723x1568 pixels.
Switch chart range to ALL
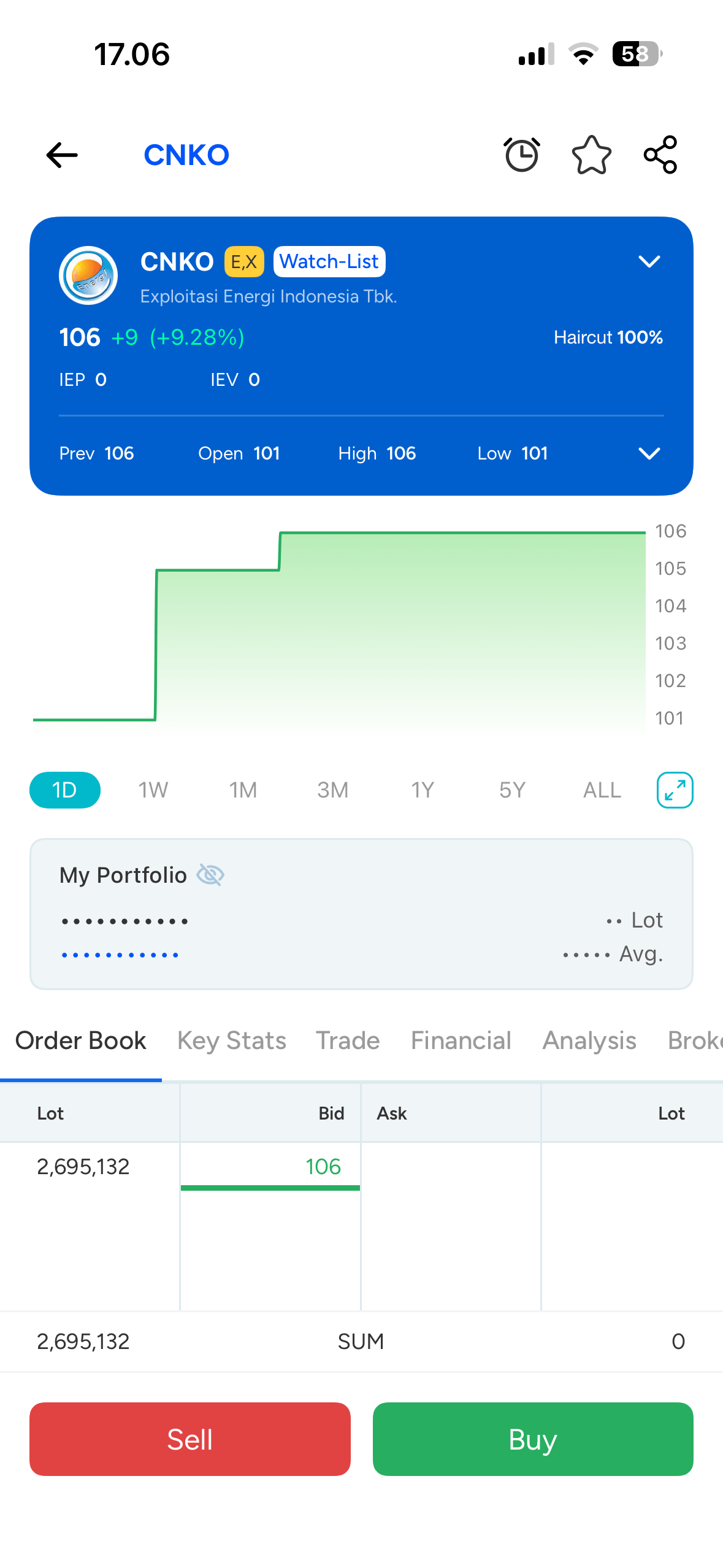pyautogui.click(x=602, y=790)
